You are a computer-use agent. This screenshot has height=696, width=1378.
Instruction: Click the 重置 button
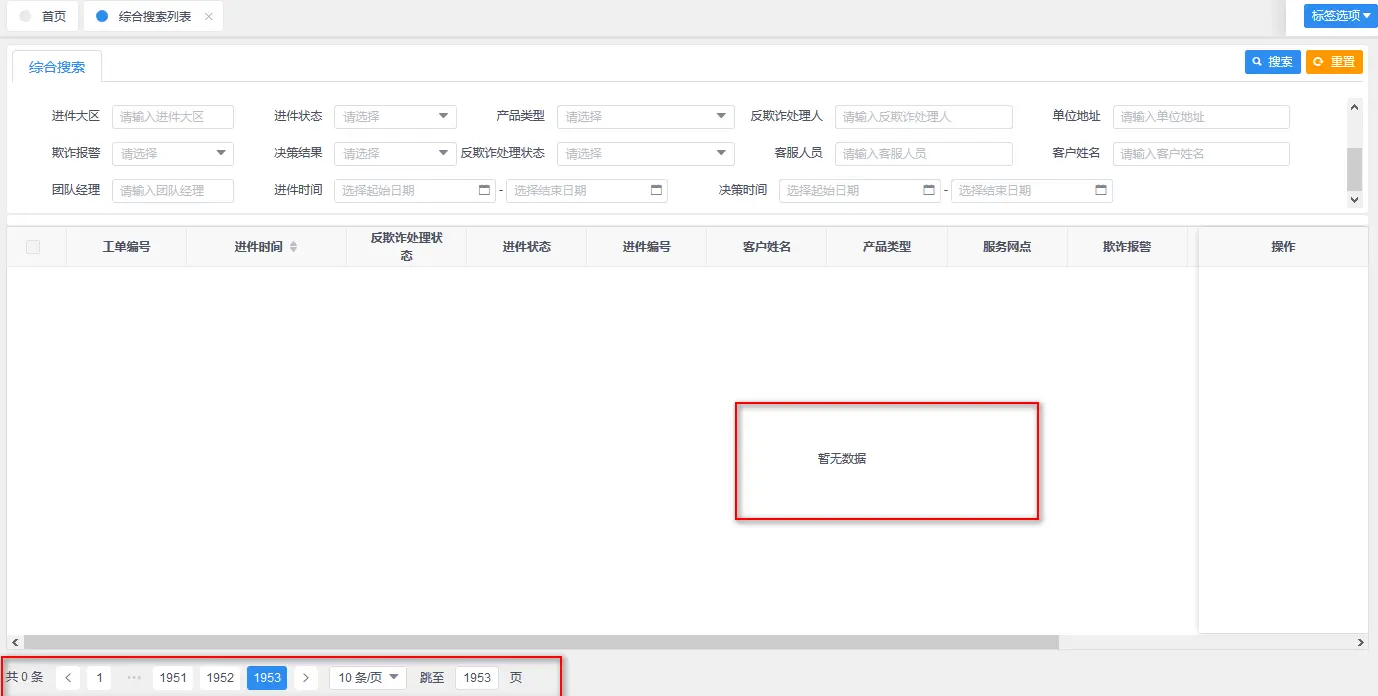1334,62
